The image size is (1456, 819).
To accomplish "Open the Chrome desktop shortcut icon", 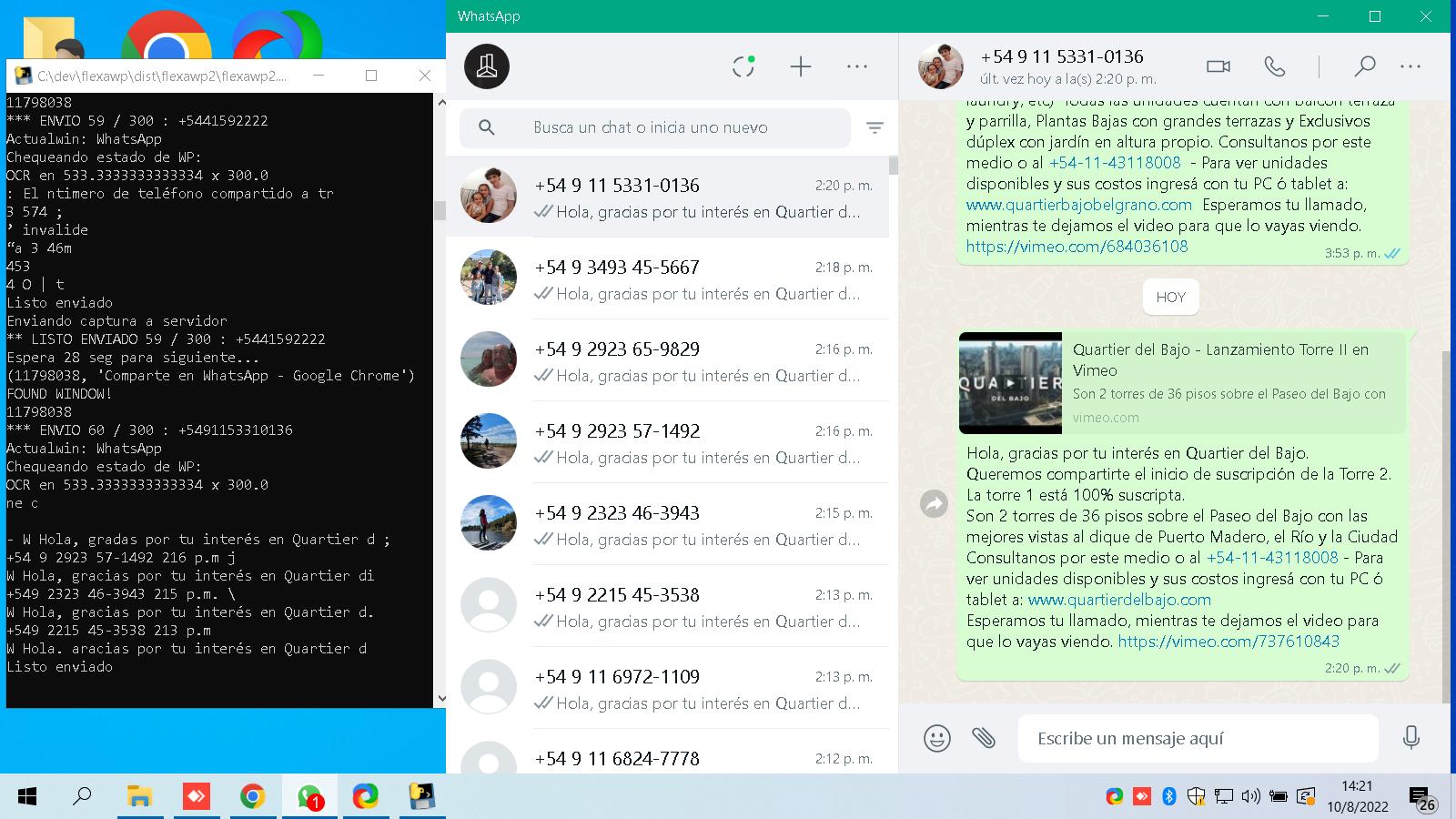I will [x=167, y=36].
